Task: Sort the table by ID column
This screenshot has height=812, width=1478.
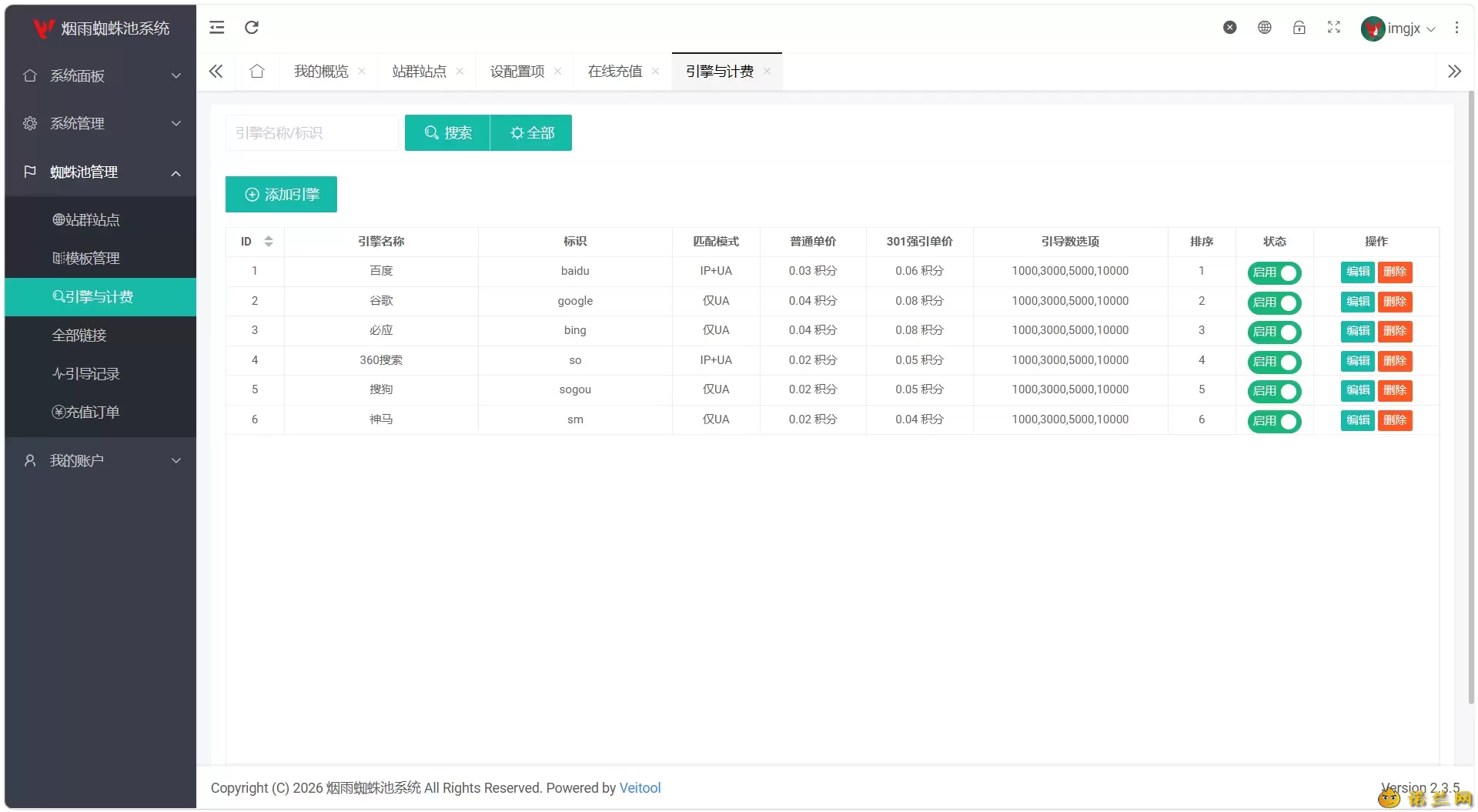Action: tap(269, 242)
